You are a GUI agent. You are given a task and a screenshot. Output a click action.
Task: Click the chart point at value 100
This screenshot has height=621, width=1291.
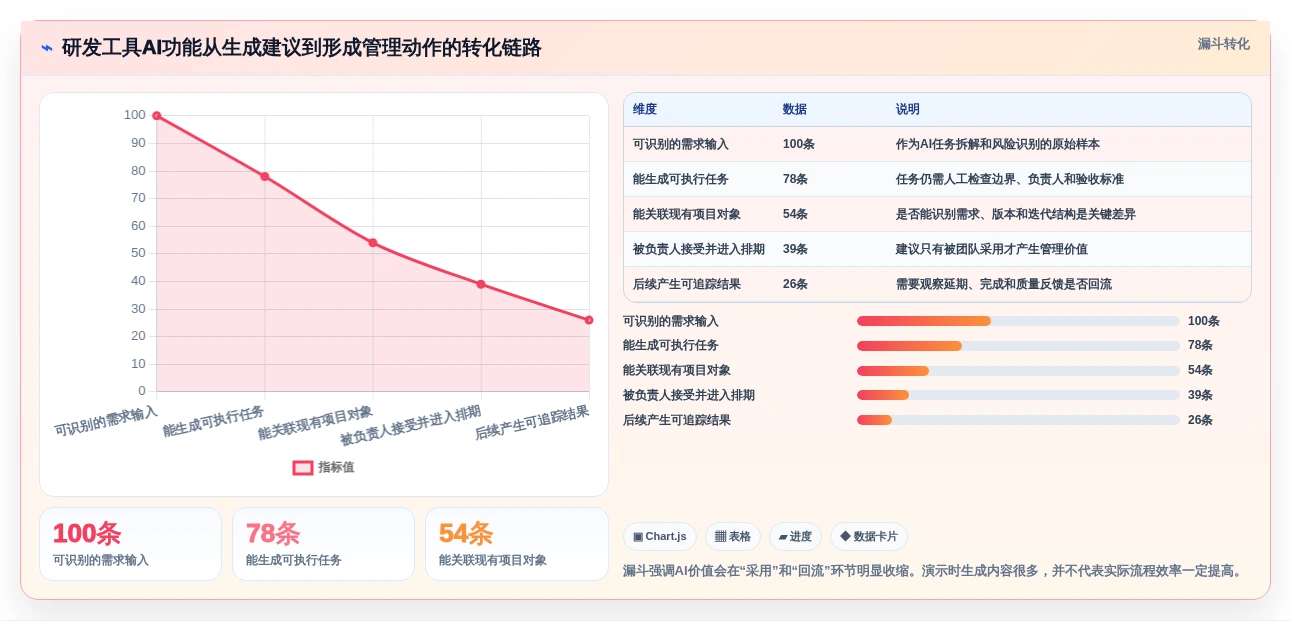[157, 116]
